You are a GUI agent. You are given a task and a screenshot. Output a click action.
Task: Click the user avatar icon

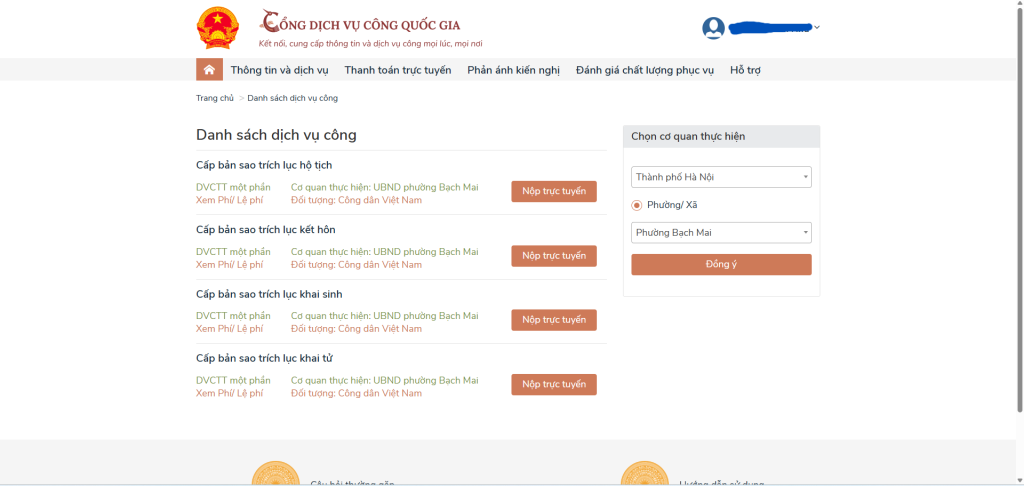713,28
